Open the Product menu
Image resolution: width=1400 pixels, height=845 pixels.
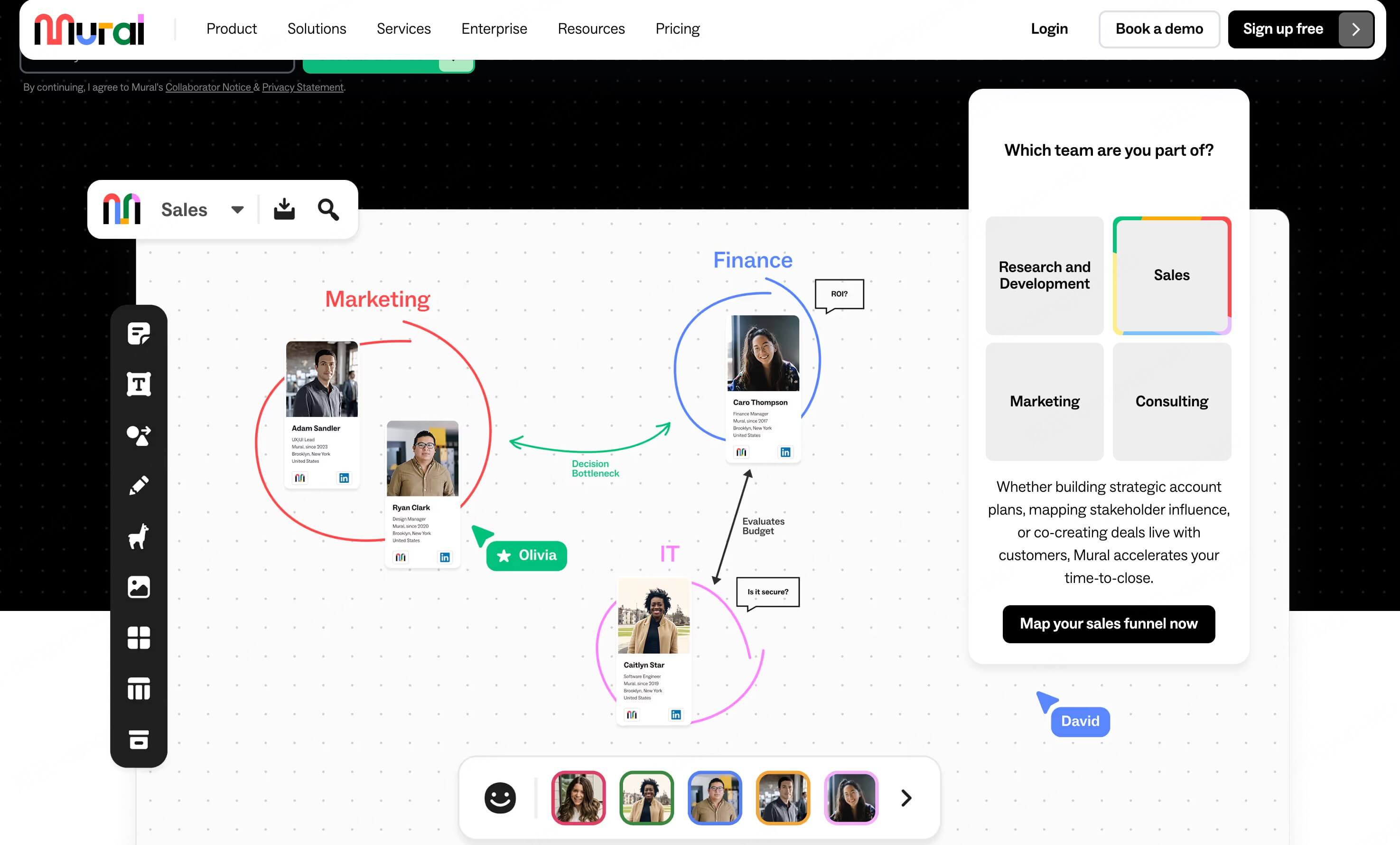pyautogui.click(x=231, y=28)
